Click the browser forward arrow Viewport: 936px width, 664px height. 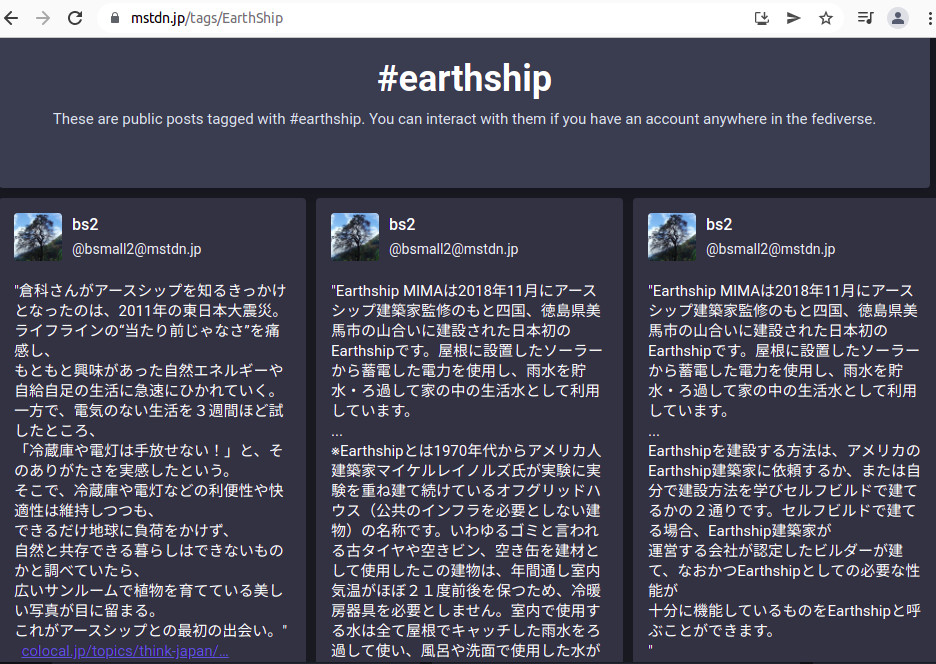43,18
